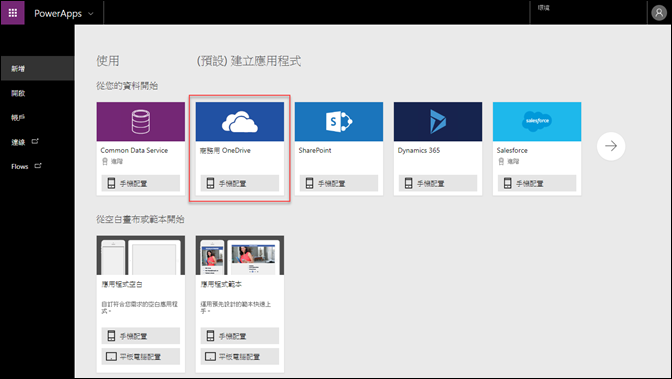Click the OneDrive card title

click(225, 150)
